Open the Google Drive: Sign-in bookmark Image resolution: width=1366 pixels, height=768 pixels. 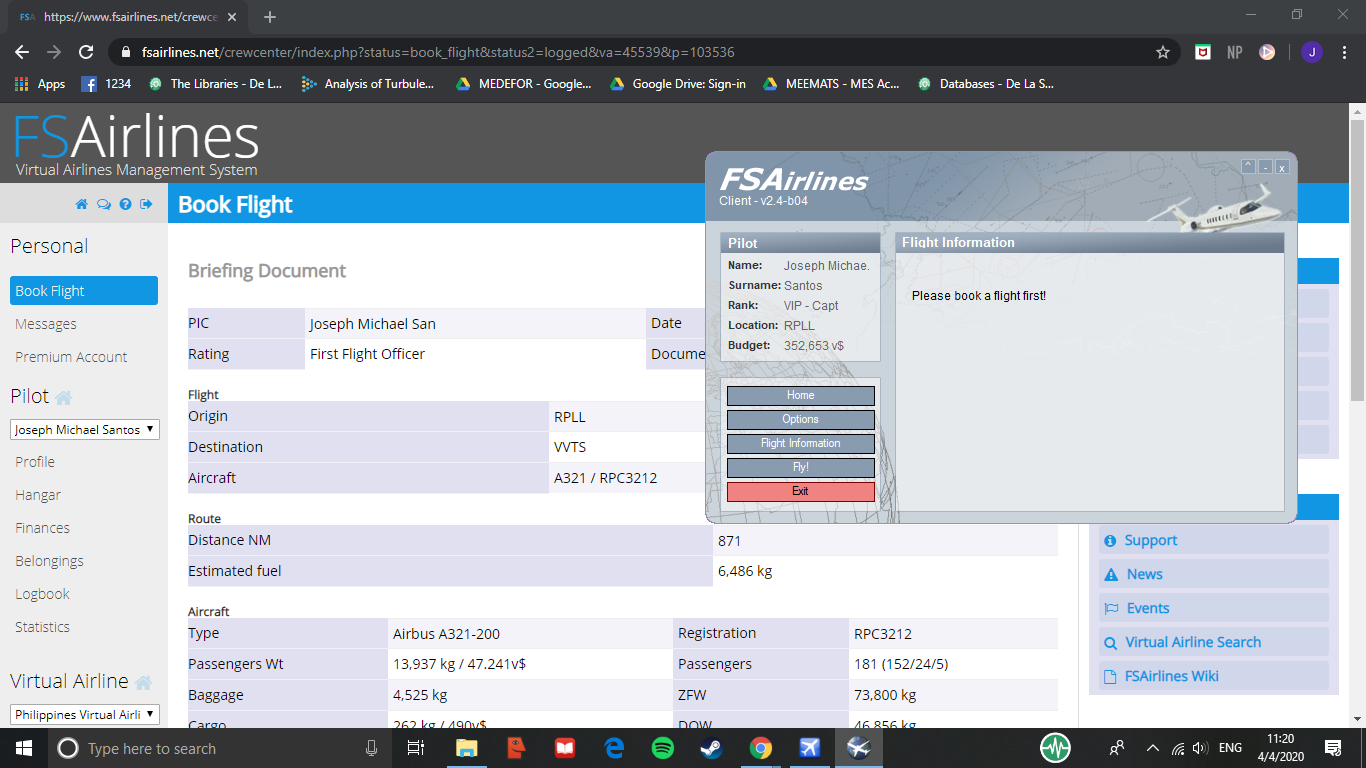[x=678, y=84]
